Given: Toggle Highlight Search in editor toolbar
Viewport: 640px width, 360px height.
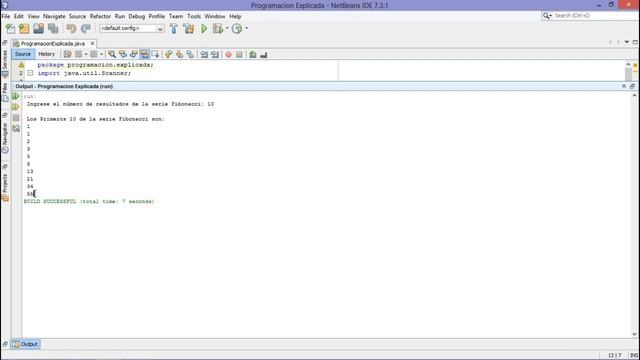Looking at the screenshot, I should tap(144, 54).
